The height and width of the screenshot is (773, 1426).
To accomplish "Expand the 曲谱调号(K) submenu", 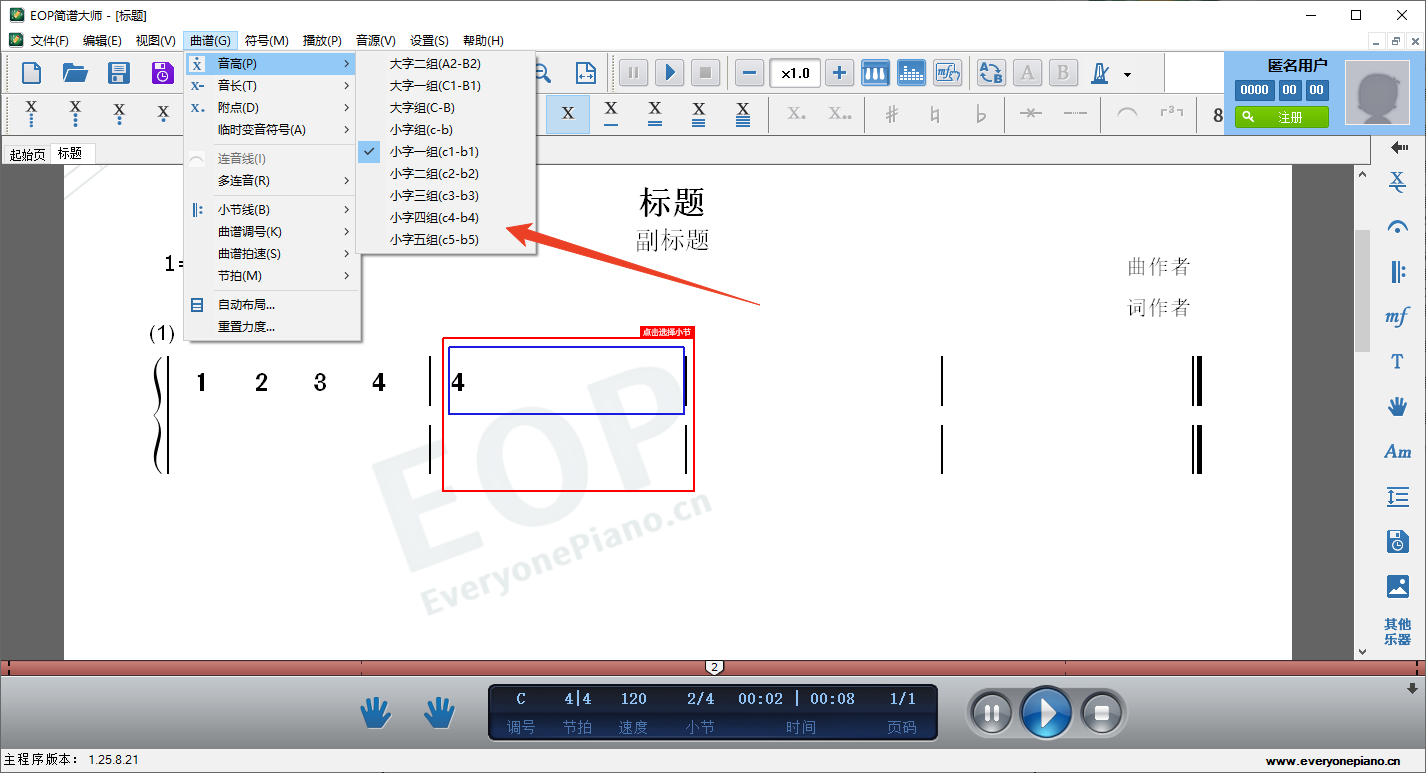I will [272, 232].
